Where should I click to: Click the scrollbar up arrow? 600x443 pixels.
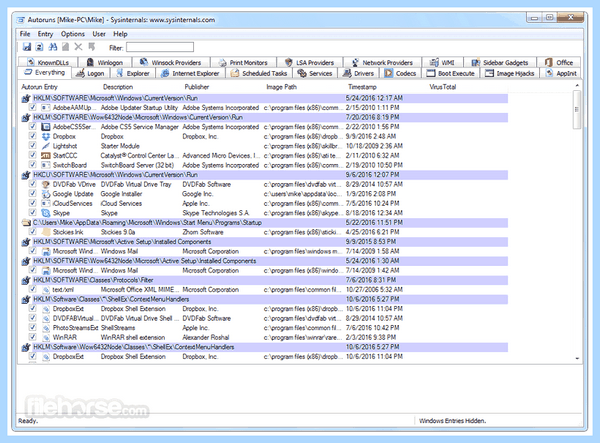pyautogui.click(x=577, y=85)
